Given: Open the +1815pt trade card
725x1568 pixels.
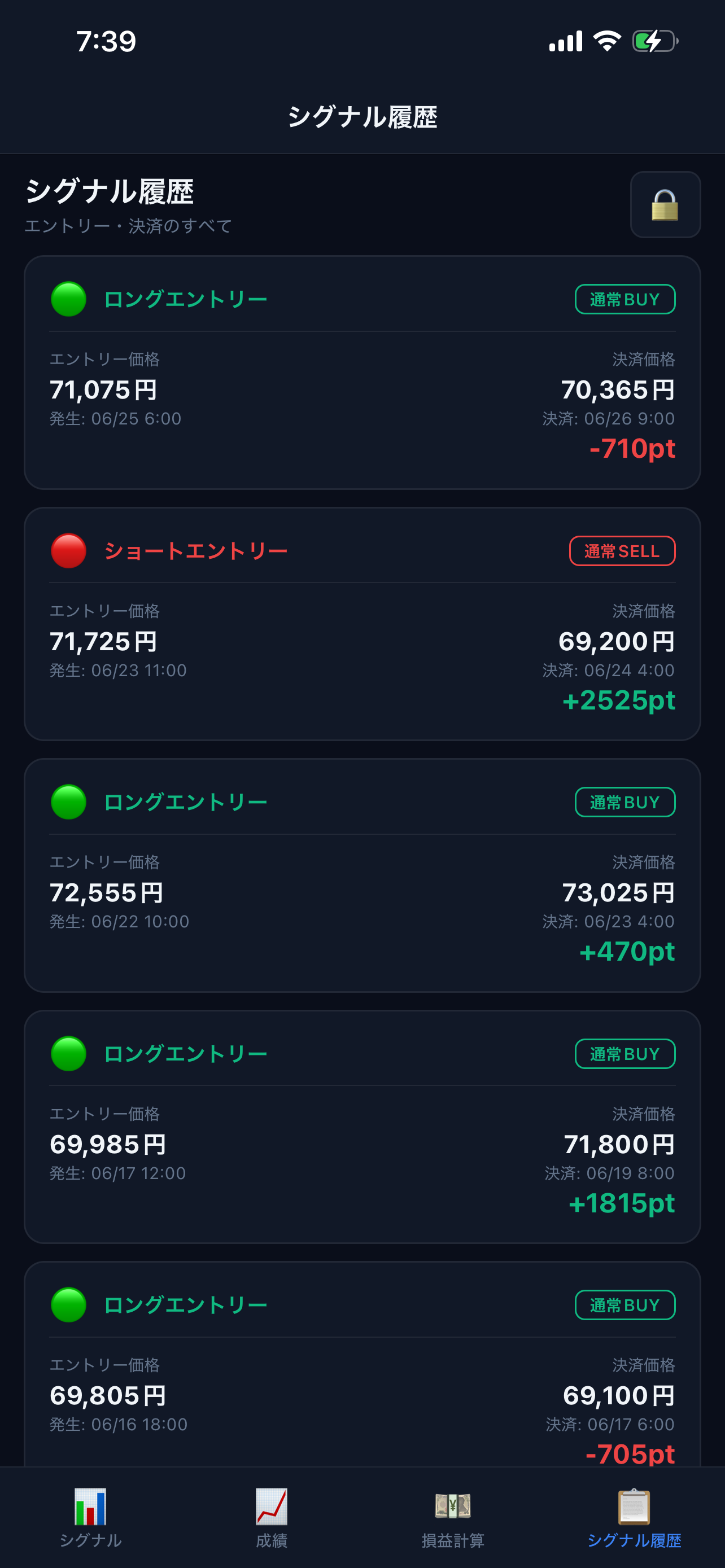Looking at the screenshot, I should pos(362,1127).
